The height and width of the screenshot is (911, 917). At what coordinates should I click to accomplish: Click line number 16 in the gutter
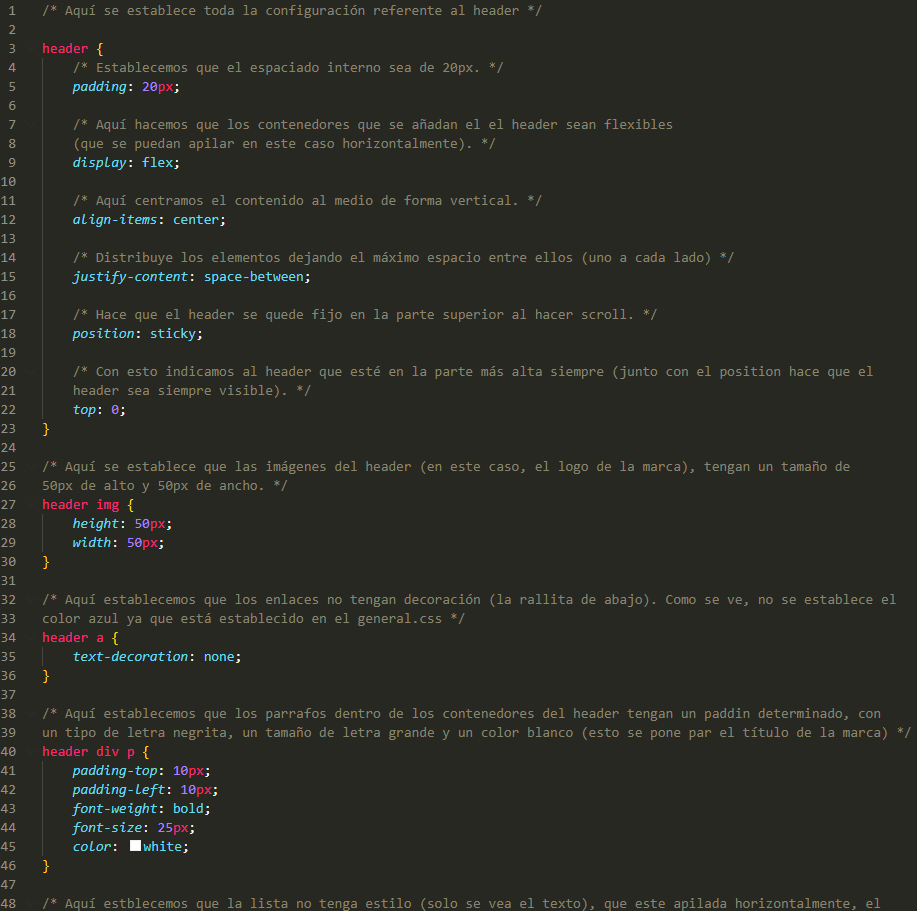(8, 296)
